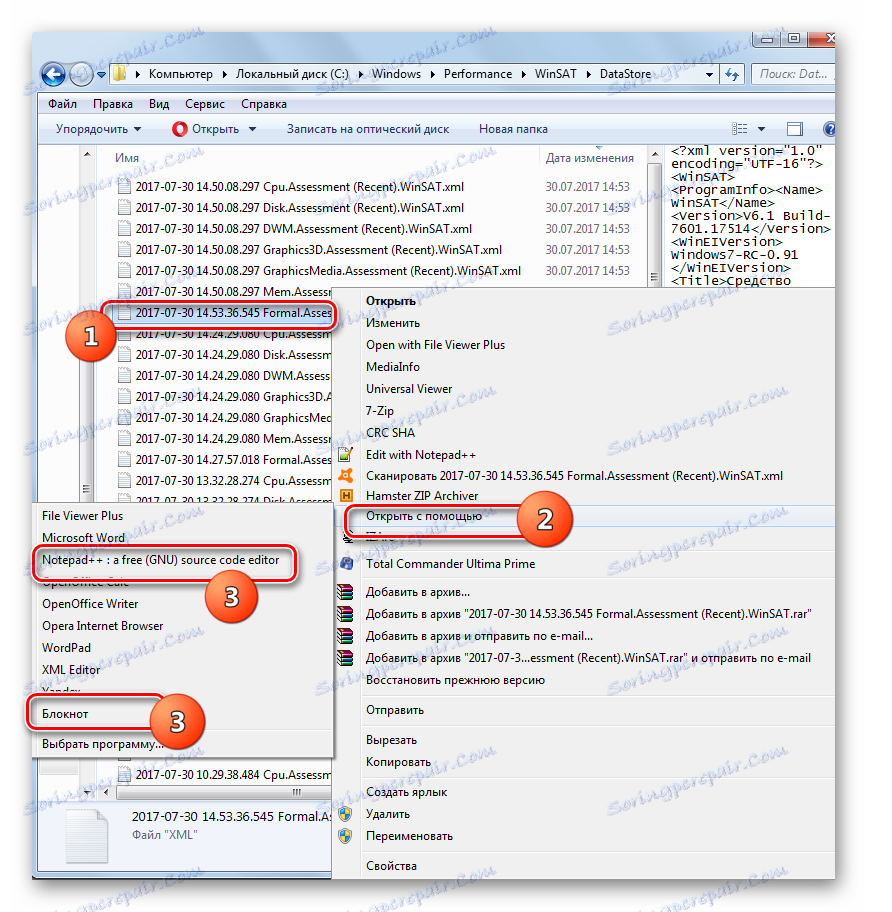Select XML Editor in the submenu

point(71,669)
